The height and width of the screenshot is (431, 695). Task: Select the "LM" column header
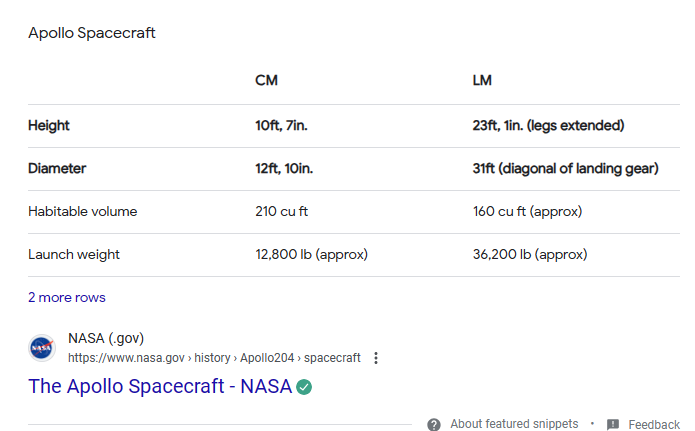tap(482, 80)
